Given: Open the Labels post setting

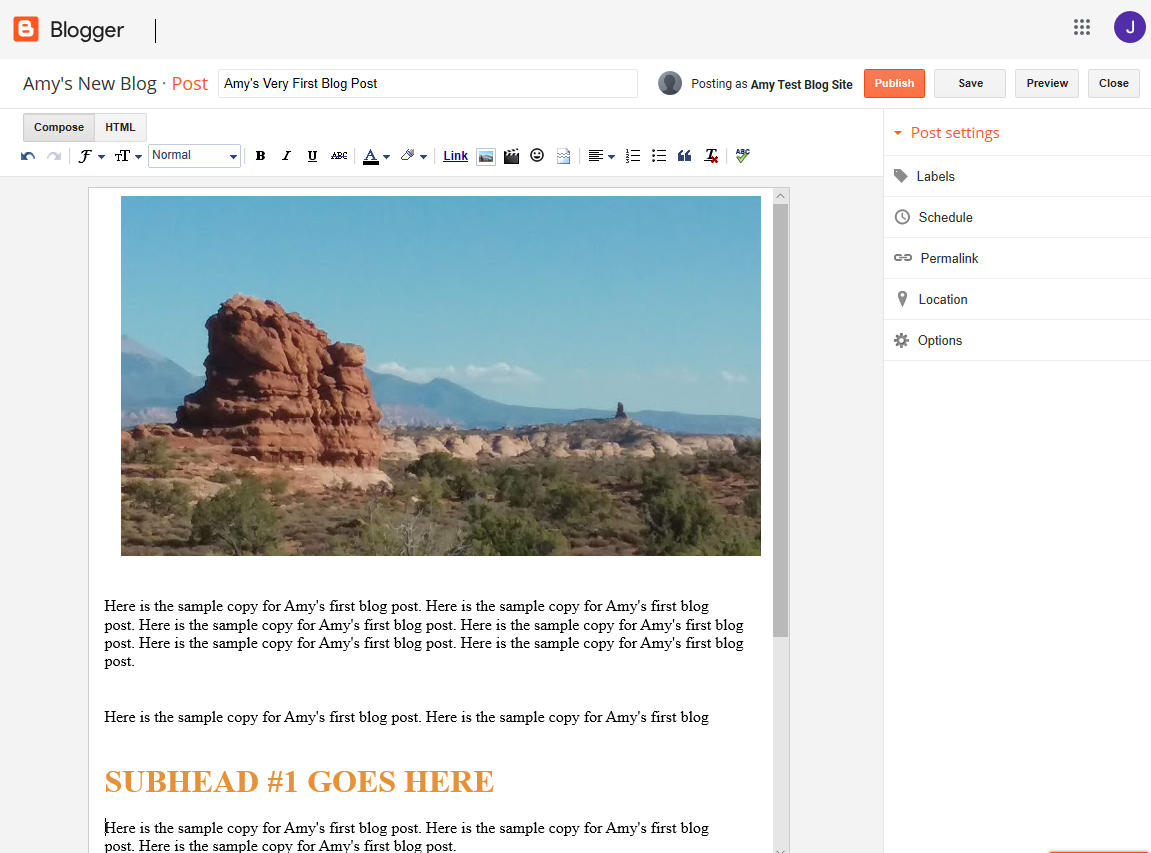Looking at the screenshot, I should pos(935,176).
